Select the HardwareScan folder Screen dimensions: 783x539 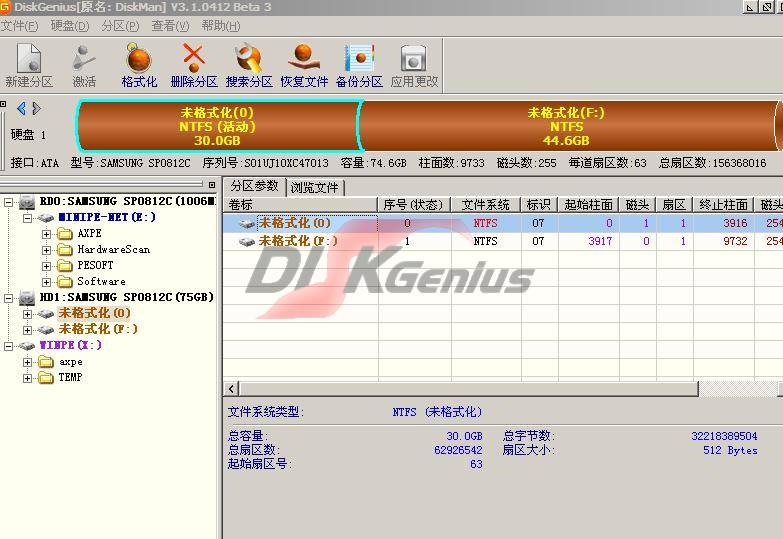click(x=113, y=249)
